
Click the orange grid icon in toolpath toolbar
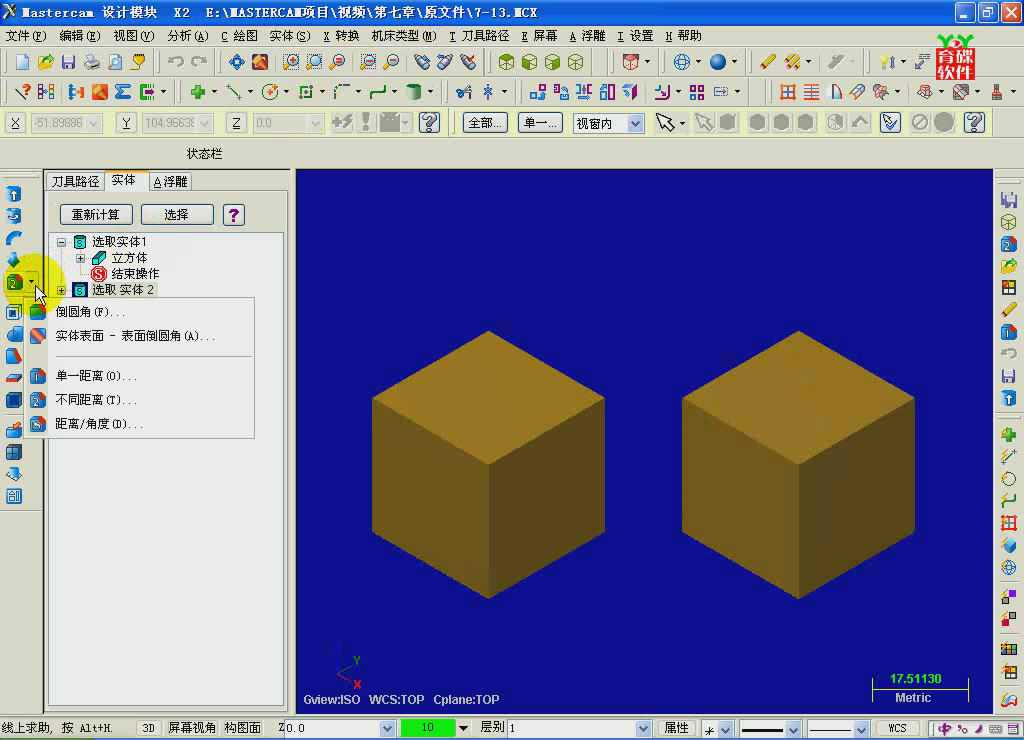coord(788,92)
